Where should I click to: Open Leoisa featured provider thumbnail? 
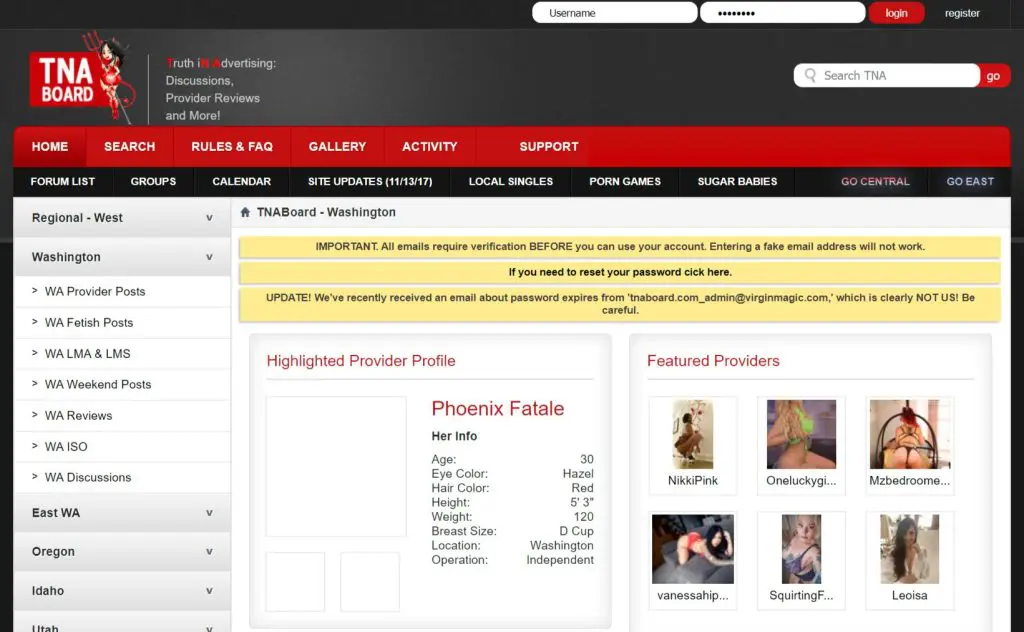[910, 549]
